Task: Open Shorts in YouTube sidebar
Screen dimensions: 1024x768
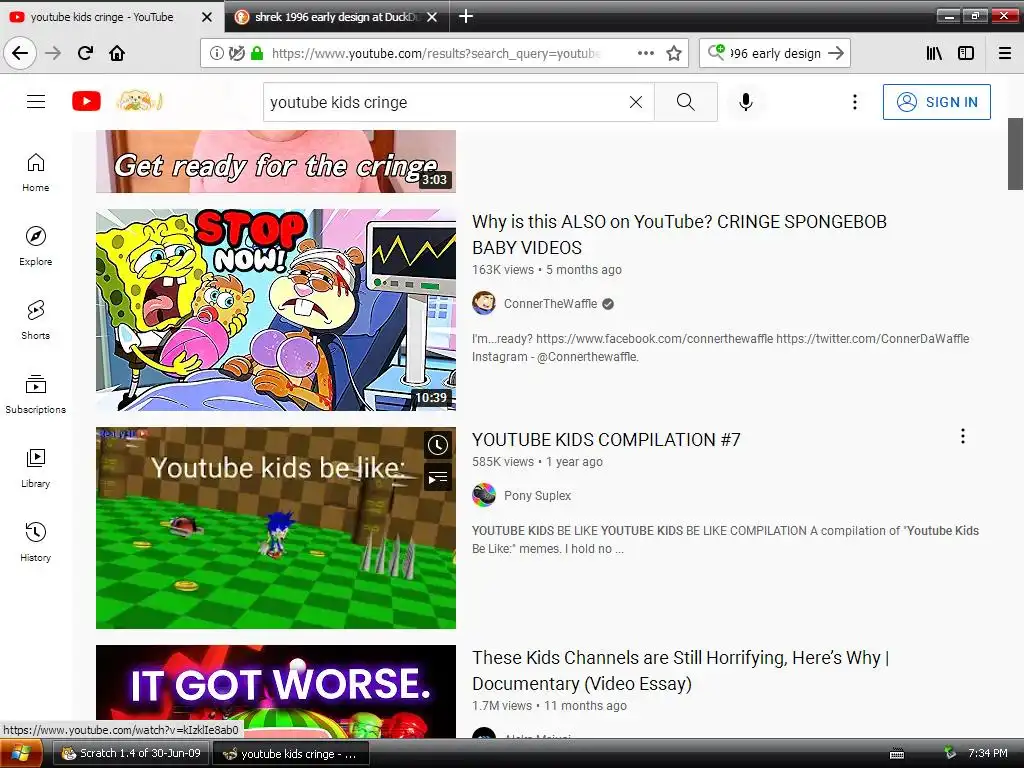Action: coord(36,321)
